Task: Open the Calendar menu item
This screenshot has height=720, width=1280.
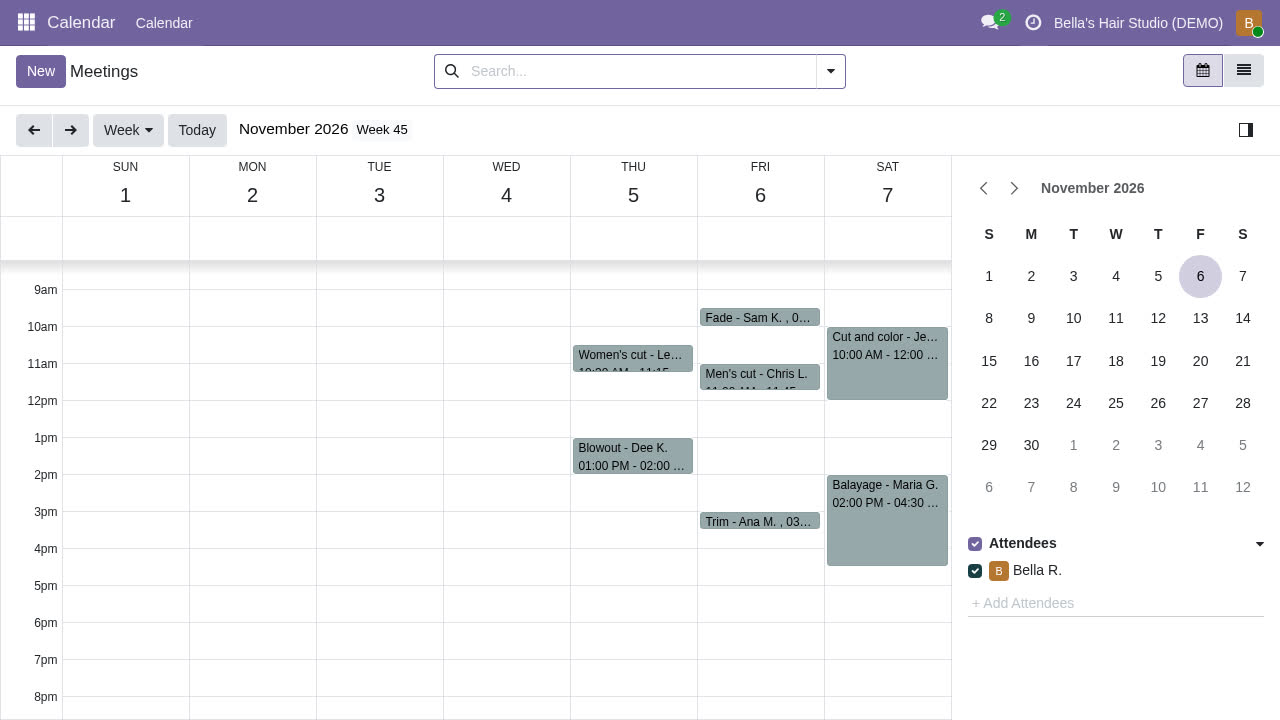Action: click(x=164, y=23)
